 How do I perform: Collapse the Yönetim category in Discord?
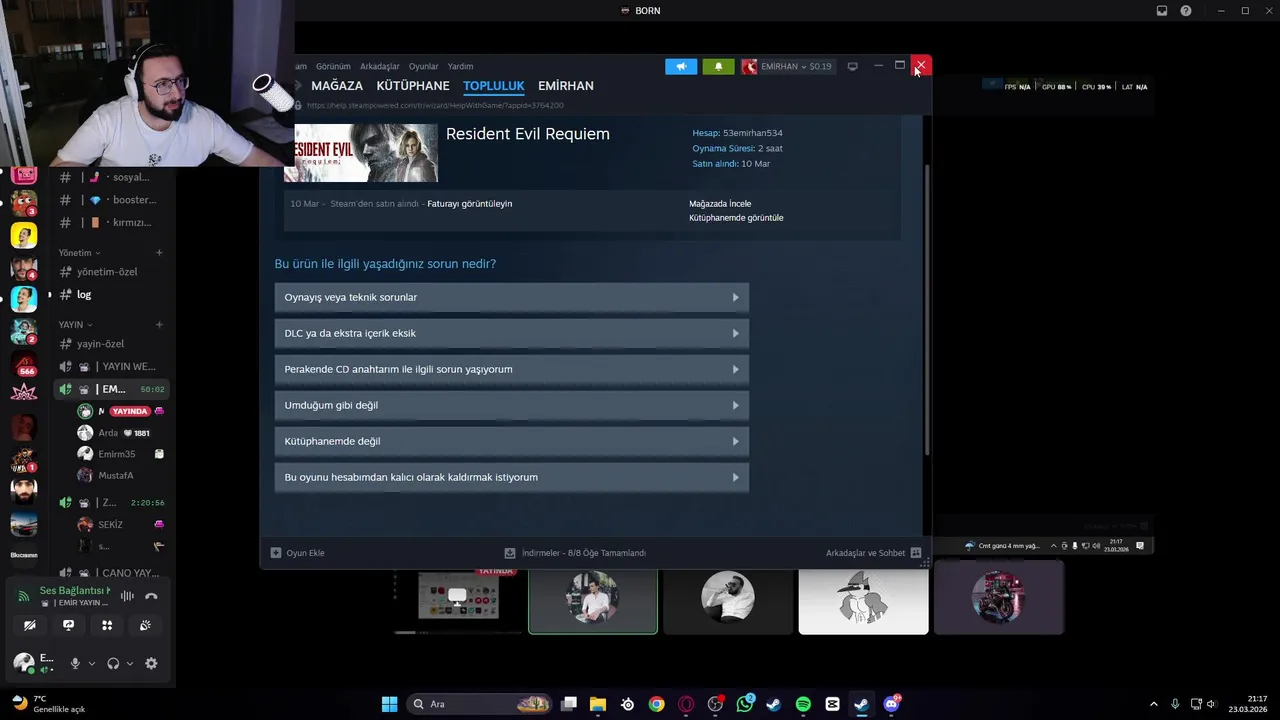[79, 253]
